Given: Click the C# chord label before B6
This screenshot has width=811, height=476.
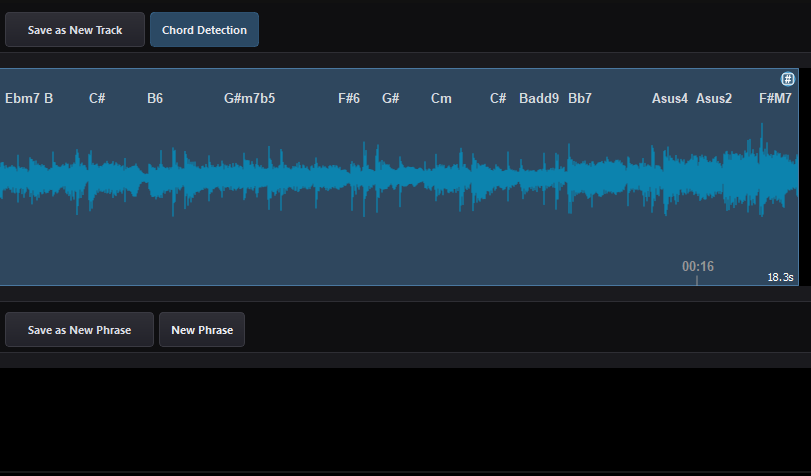Looking at the screenshot, I should pos(97,98).
